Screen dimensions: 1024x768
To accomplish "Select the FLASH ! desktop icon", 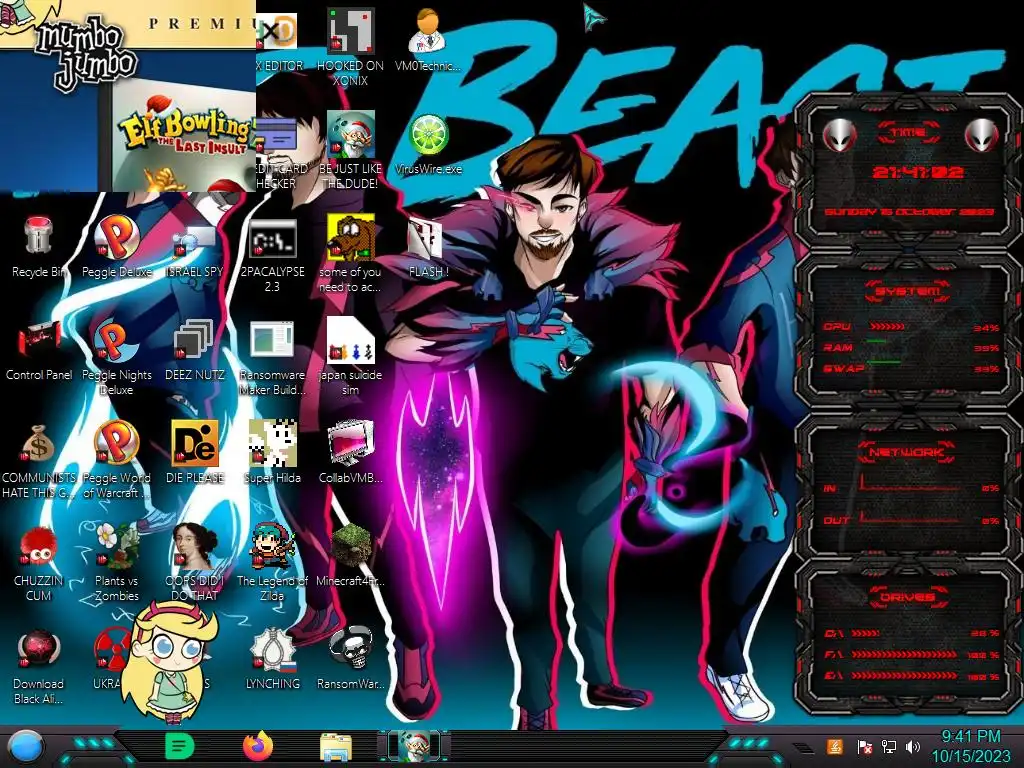I will (428, 247).
